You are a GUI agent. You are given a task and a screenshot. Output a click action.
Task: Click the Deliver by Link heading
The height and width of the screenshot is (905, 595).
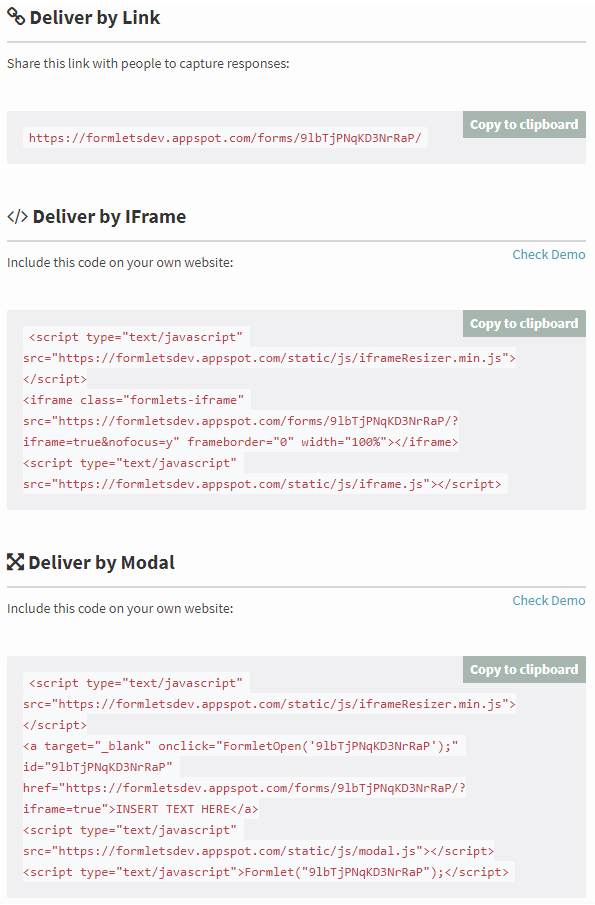[x=95, y=17]
